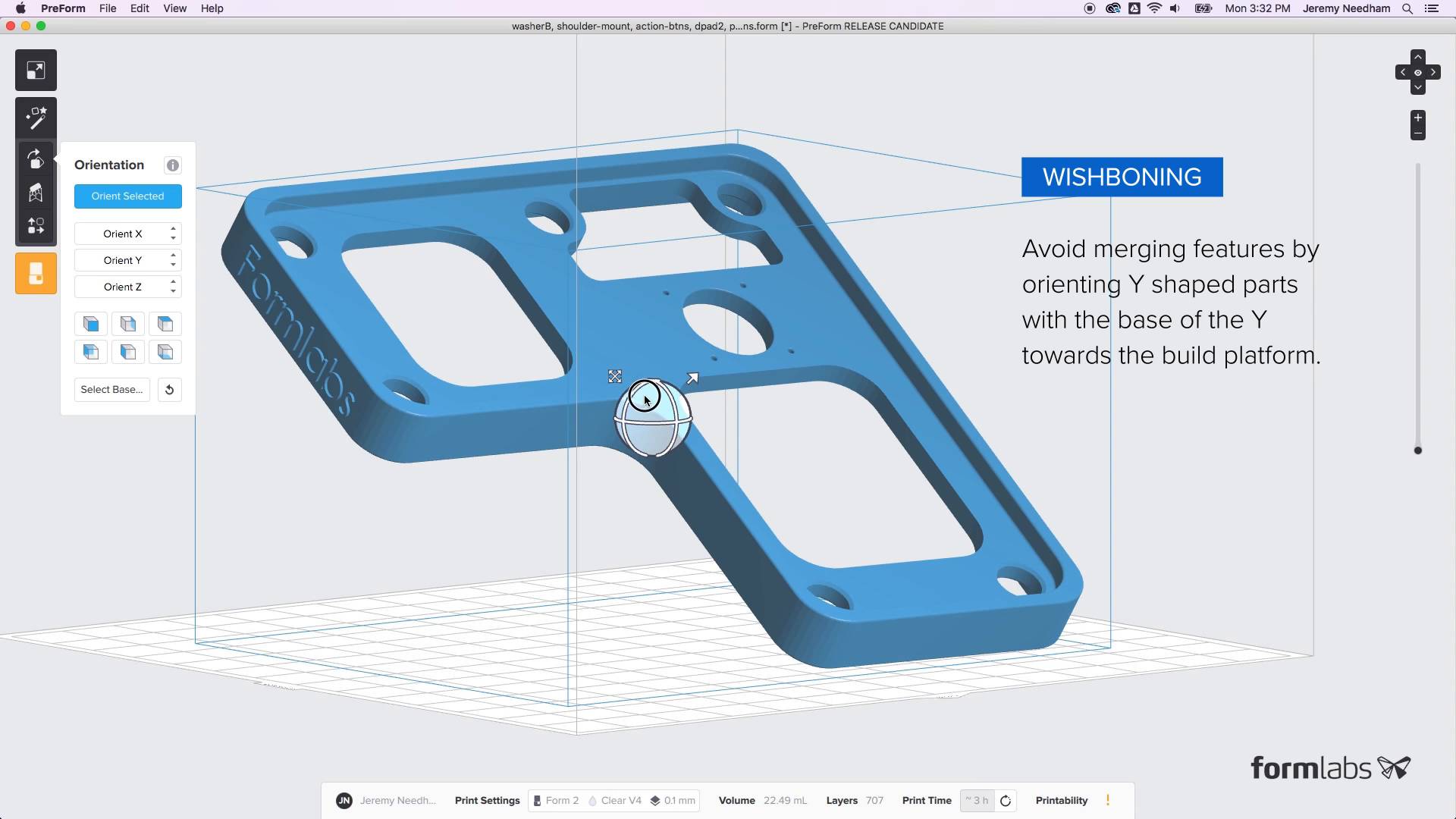Screen dimensions: 1456x819
Task: Click the scale handle icon above manipulator sphere
Action: [615, 377]
